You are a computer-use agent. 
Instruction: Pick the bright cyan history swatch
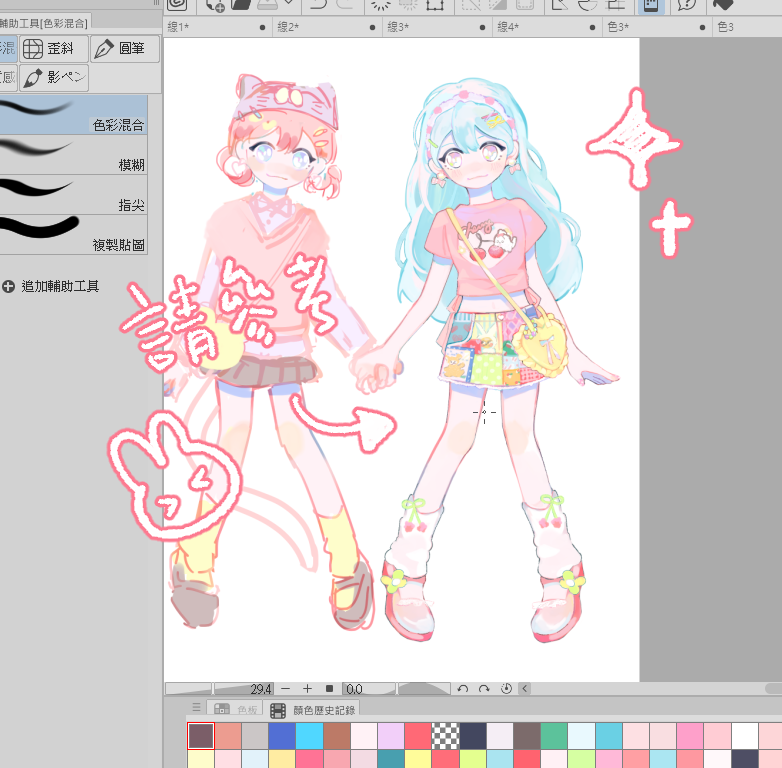click(309, 736)
